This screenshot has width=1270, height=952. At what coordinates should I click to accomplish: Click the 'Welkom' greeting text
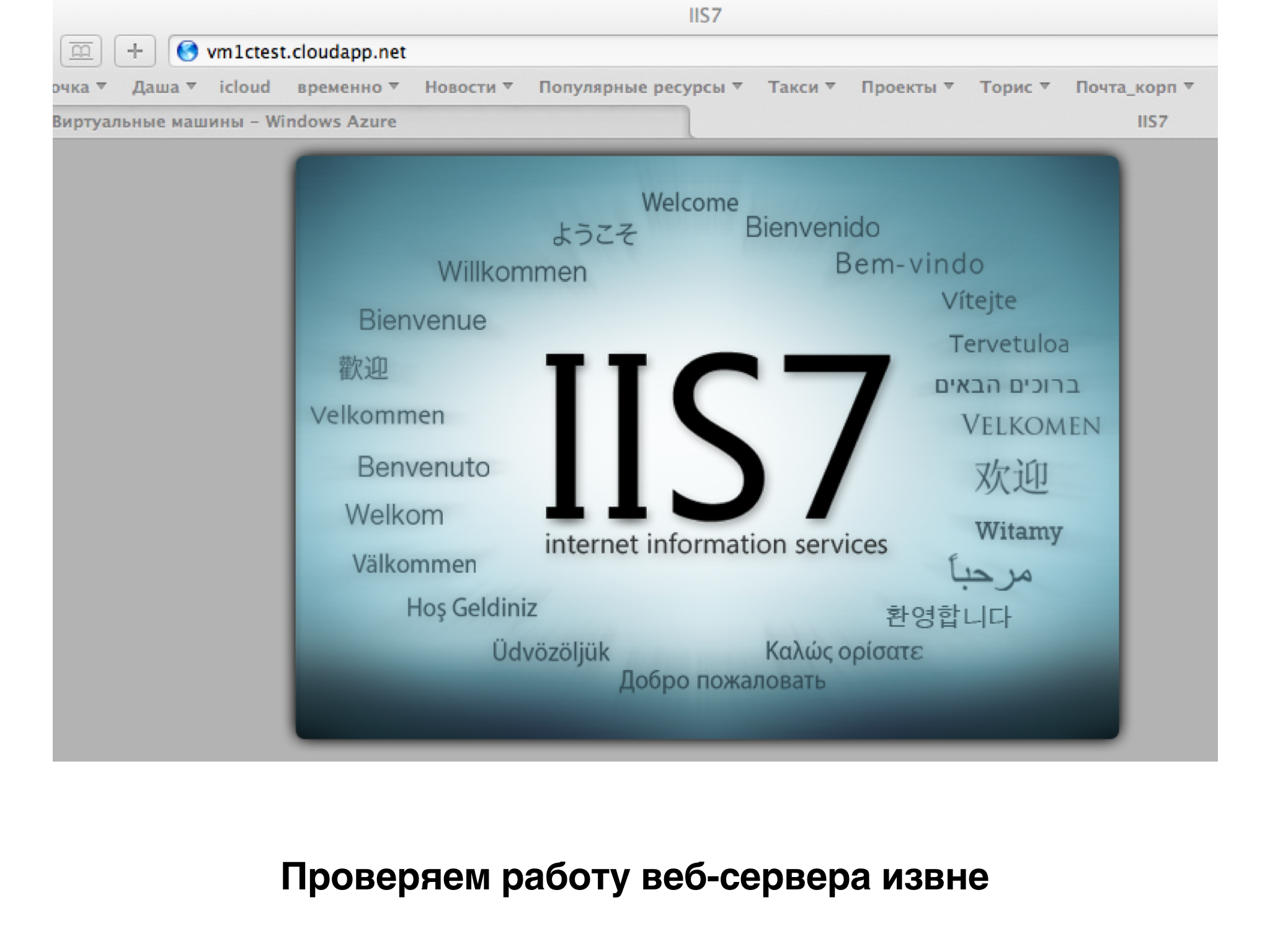click(x=394, y=514)
